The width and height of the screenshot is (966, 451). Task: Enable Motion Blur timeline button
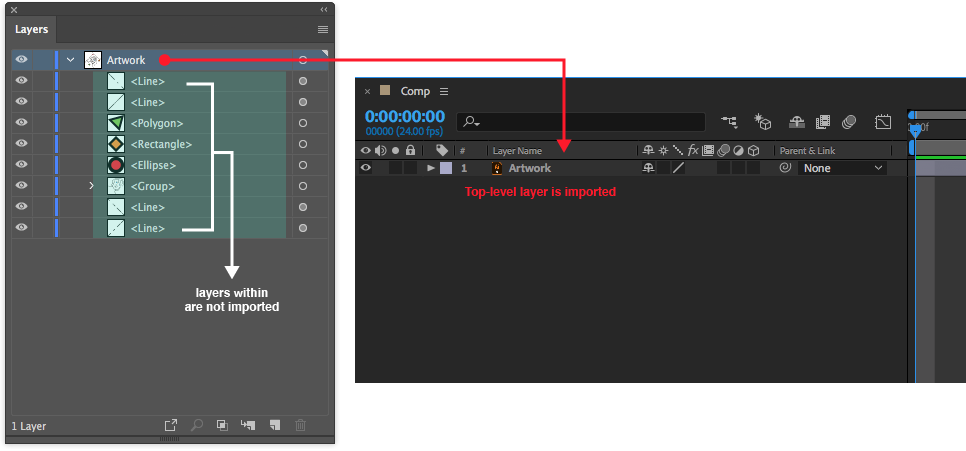[849, 122]
